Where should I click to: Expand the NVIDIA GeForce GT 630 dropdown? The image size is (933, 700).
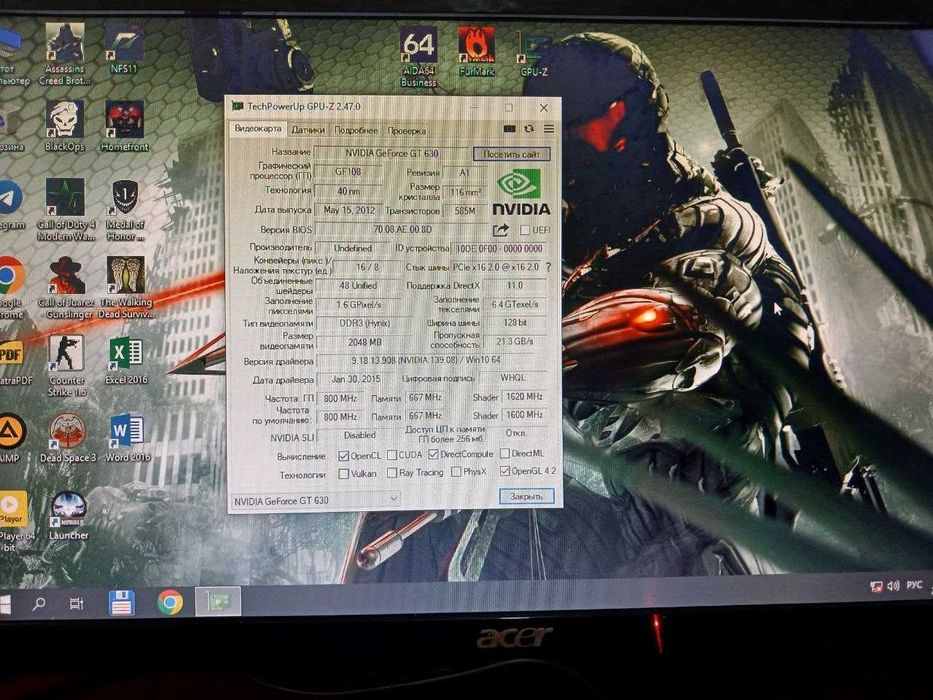(x=393, y=498)
